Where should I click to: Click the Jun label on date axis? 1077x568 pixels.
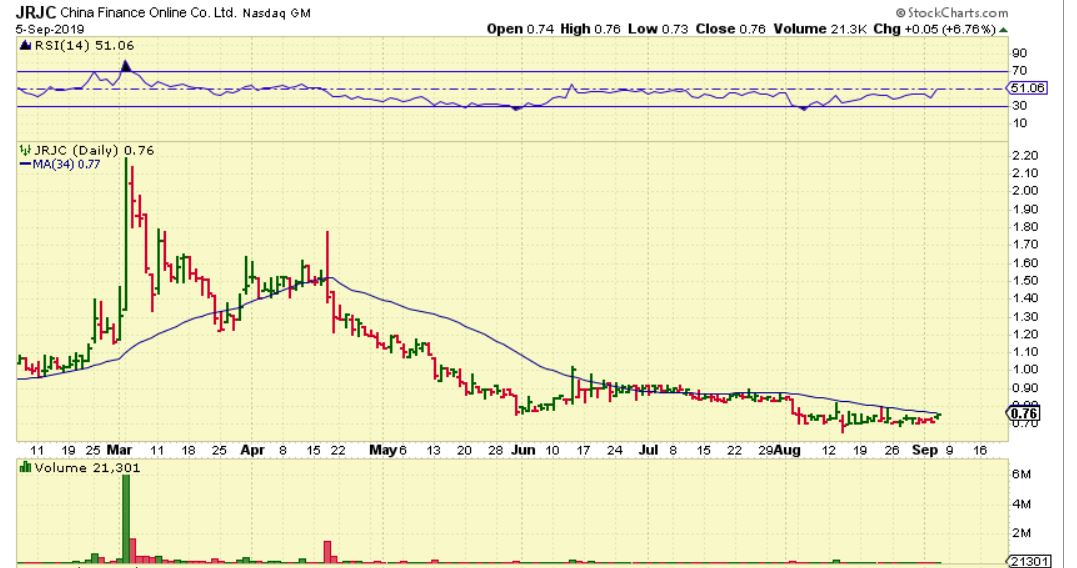523,451
